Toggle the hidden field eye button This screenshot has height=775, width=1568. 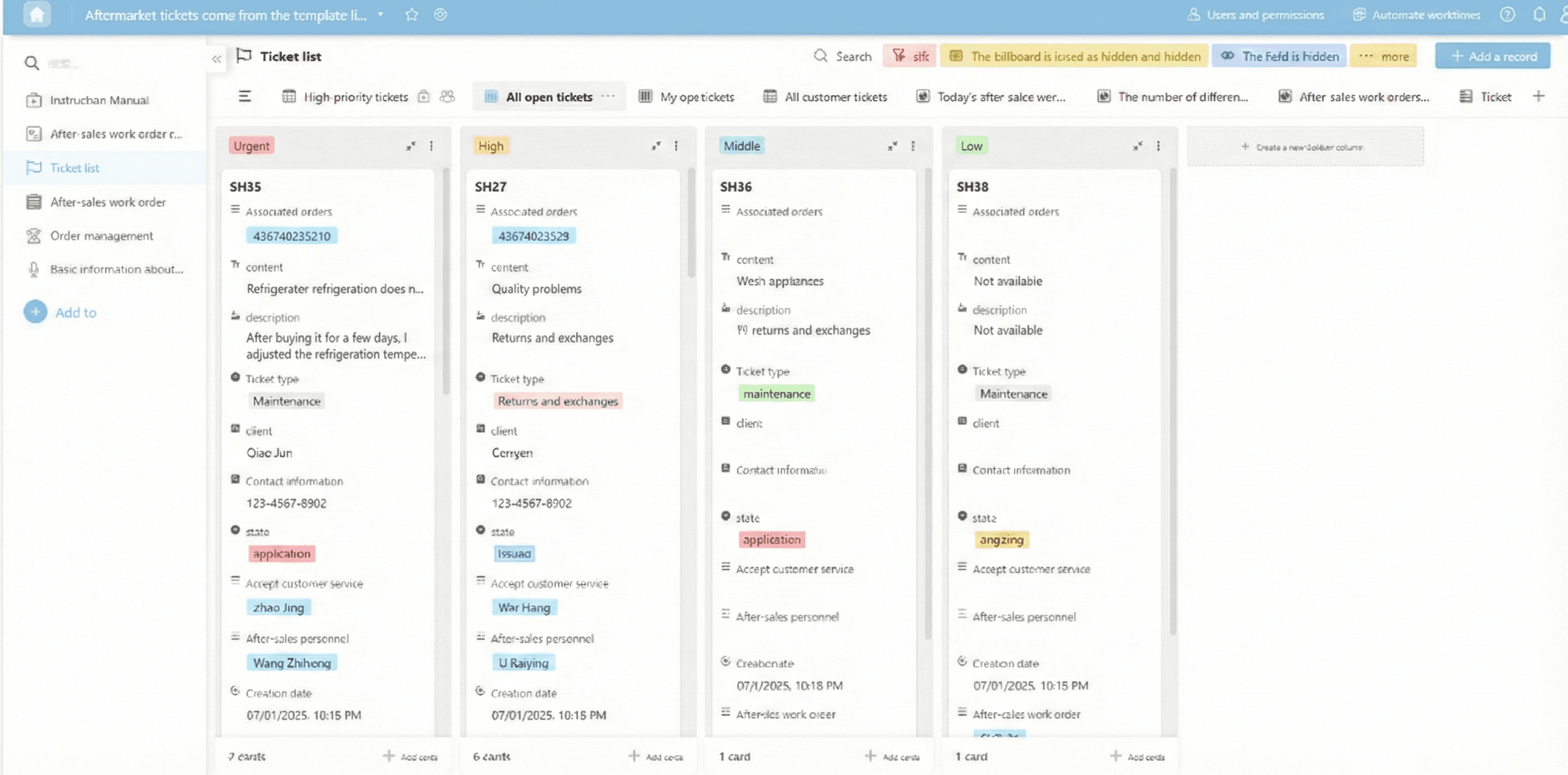click(1279, 56)
